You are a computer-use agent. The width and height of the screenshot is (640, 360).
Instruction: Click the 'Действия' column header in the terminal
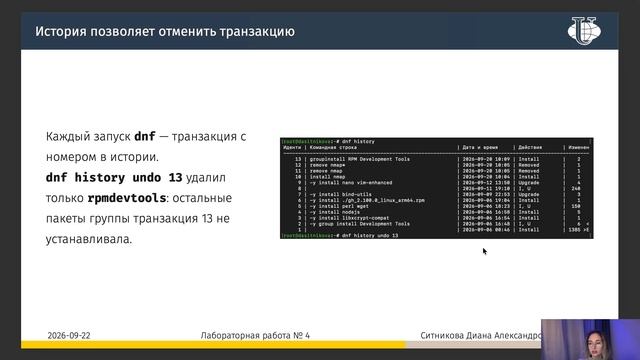point(530,147)
